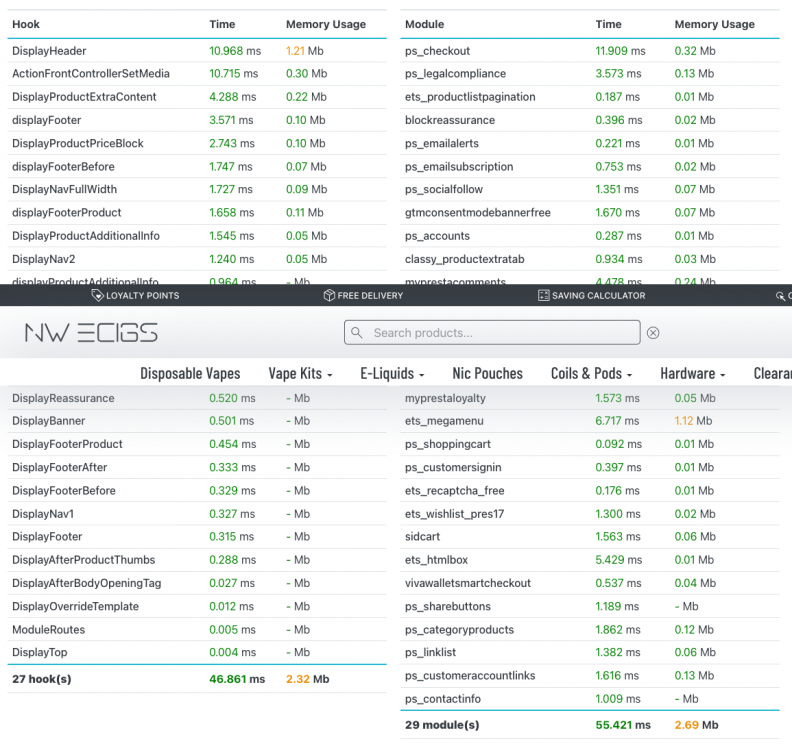
Task: Select ActionFrontControllerSetMedia hook row
Action: [x=197, y=74]
